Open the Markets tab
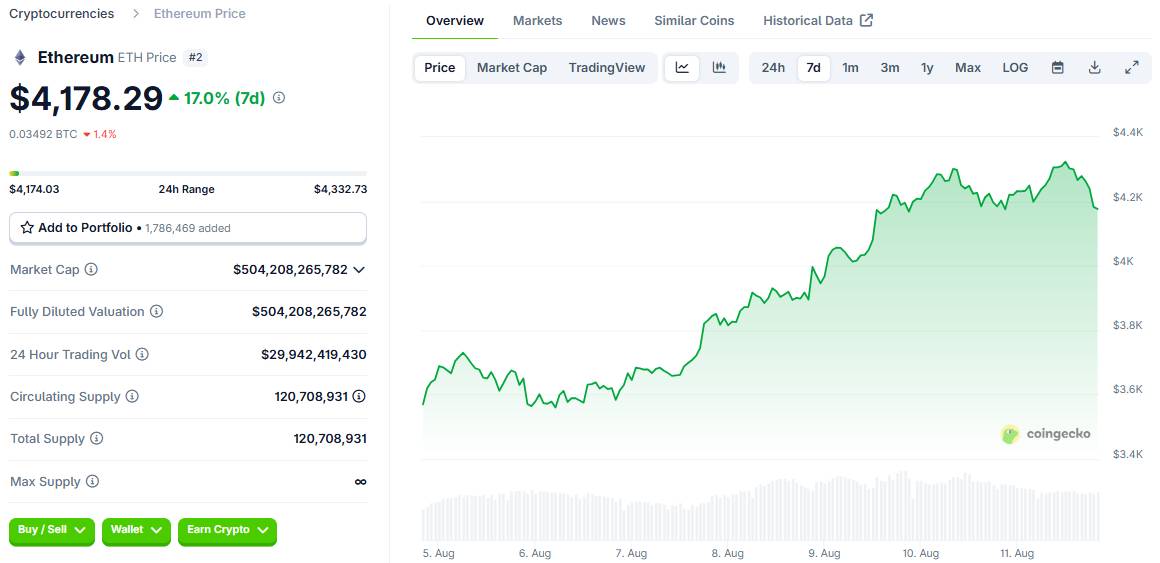 [x=537, y=21]
